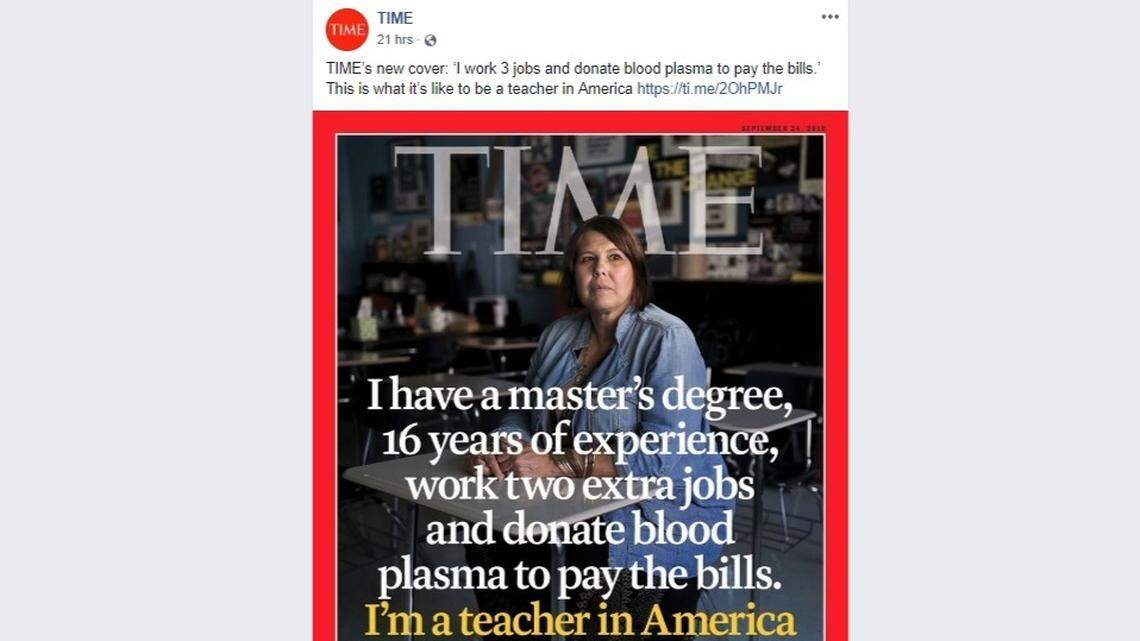
Task: Click the large TIME masthead on the cover
Action: tap(578, 200)
